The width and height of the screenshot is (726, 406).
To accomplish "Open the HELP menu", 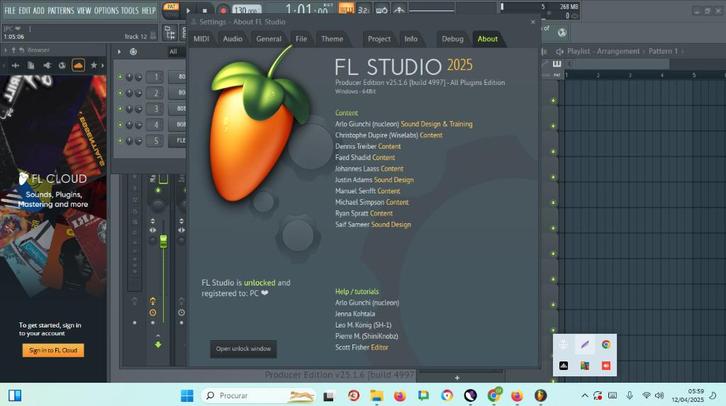I will pyautogui.click(x=149, y=10).
